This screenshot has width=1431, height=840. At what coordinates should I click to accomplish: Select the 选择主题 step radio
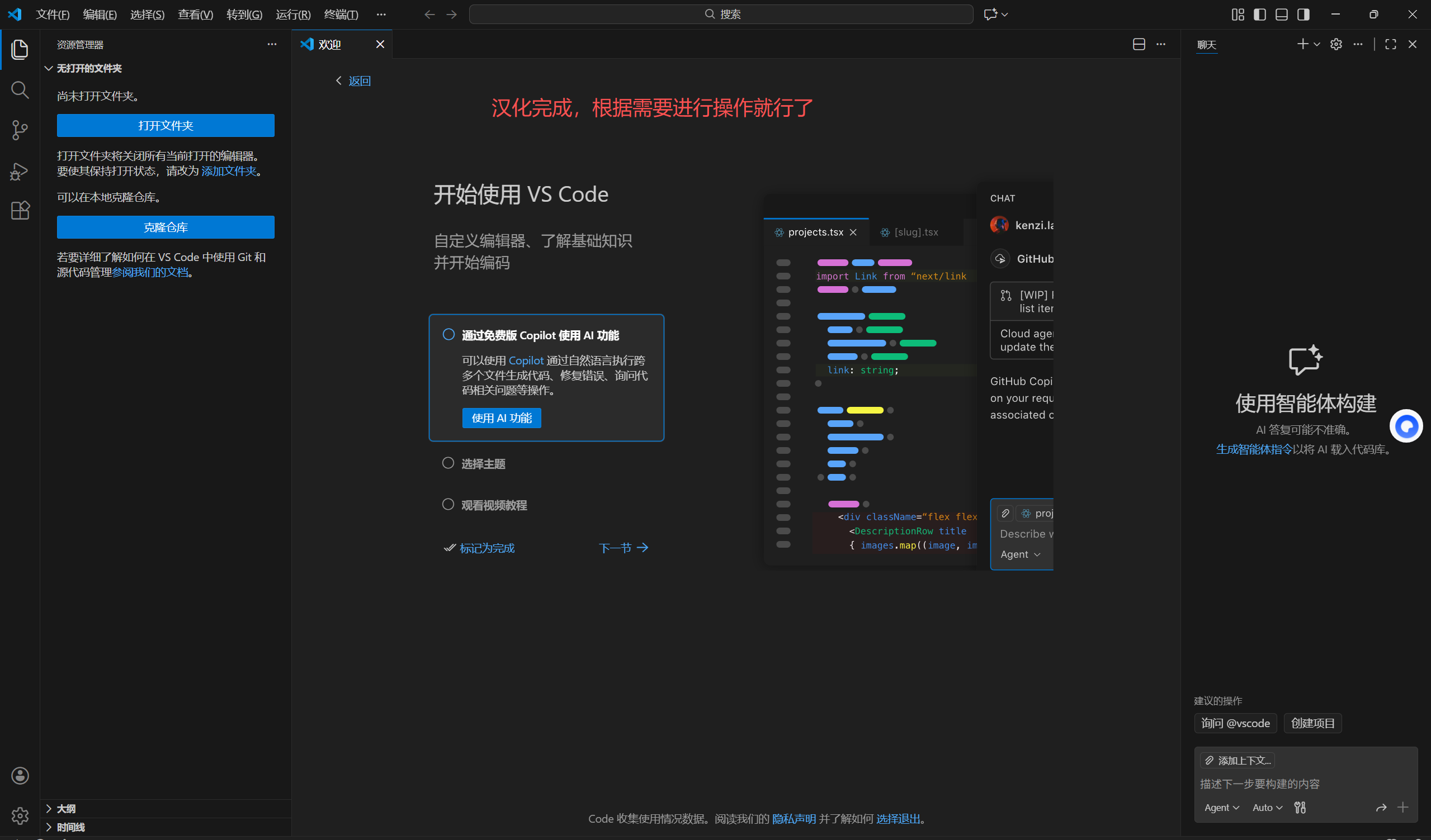448,463
